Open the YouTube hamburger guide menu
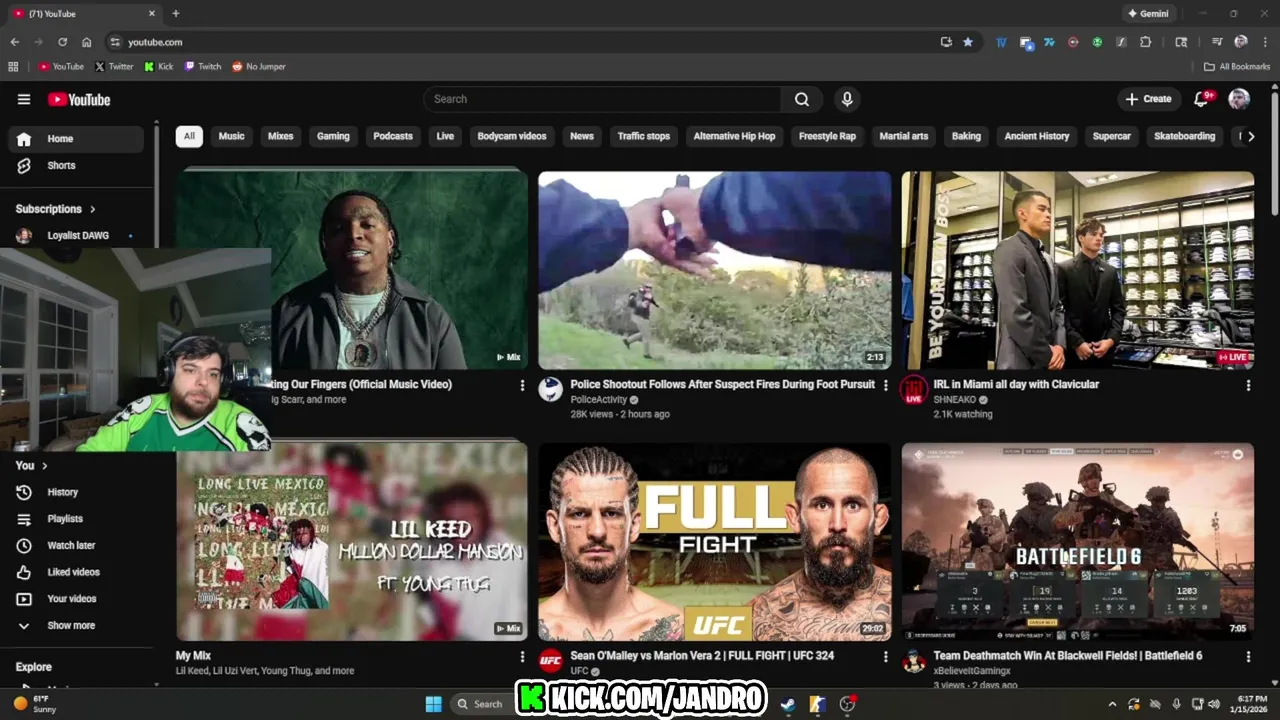This screenshot has height=720, width=1280. tap(24, 99)
